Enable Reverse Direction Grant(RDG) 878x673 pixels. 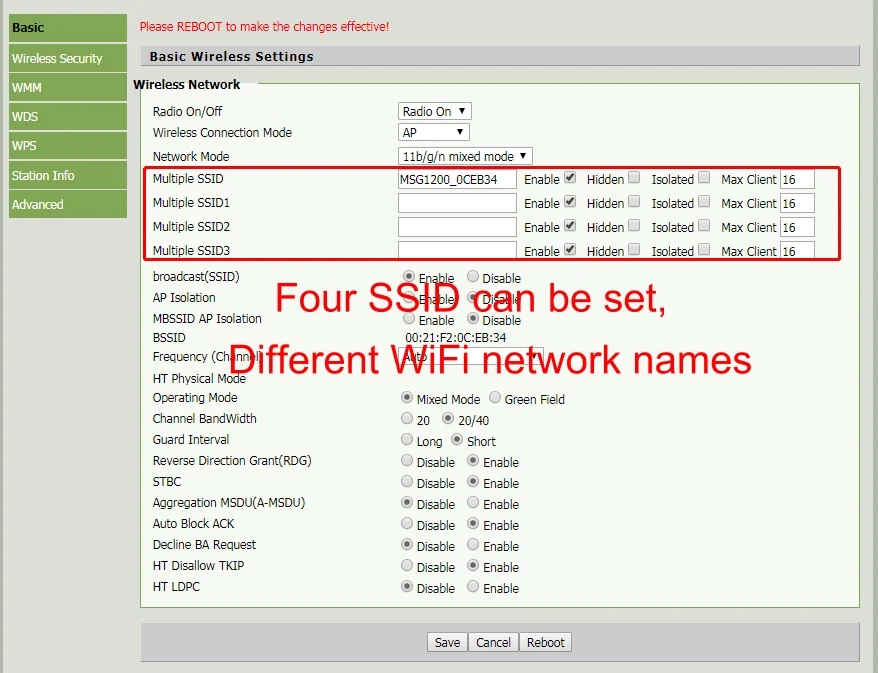pos(473,460)
